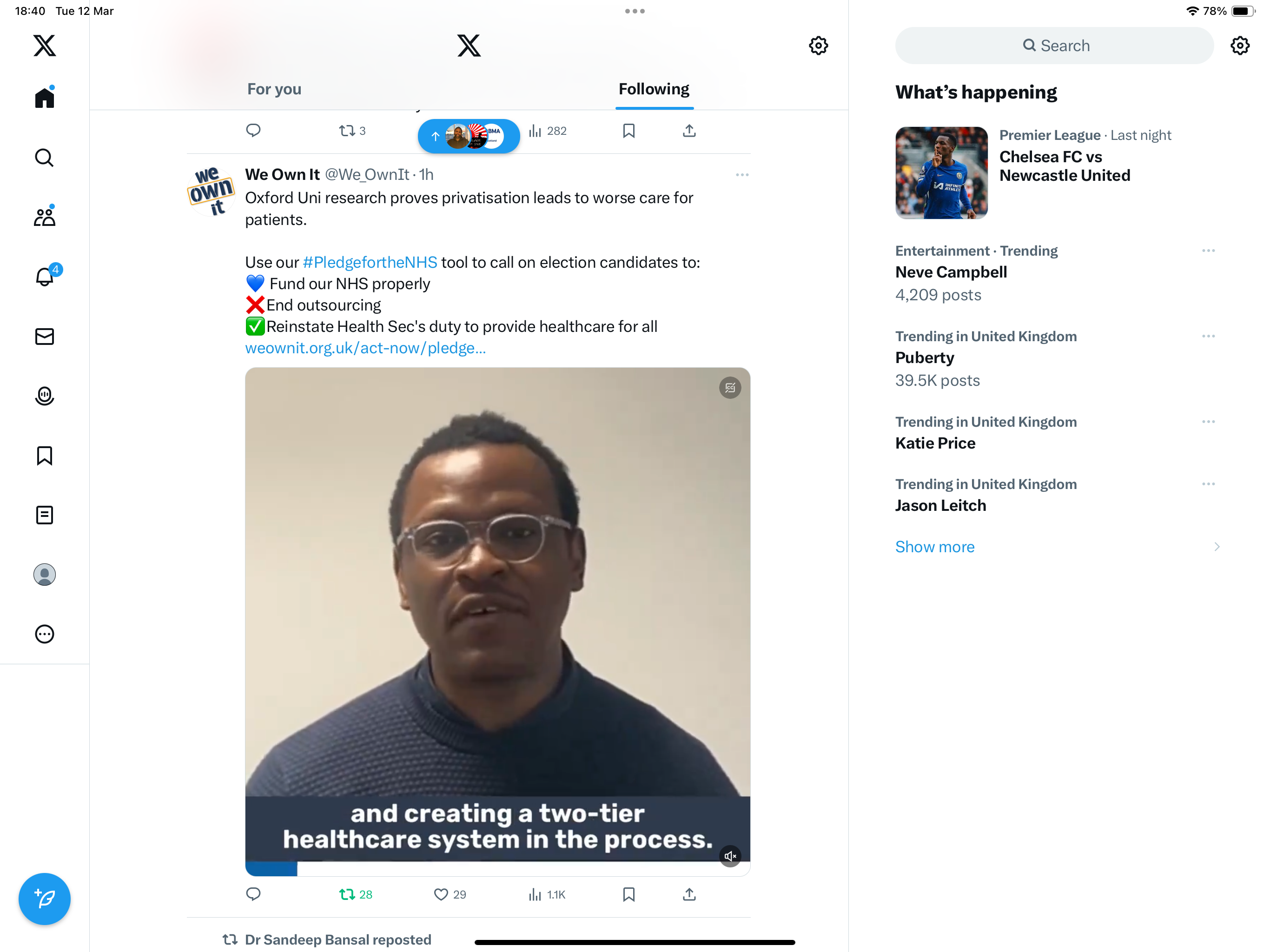Open more options for Neve Campbell trend

pos(1208,251)
